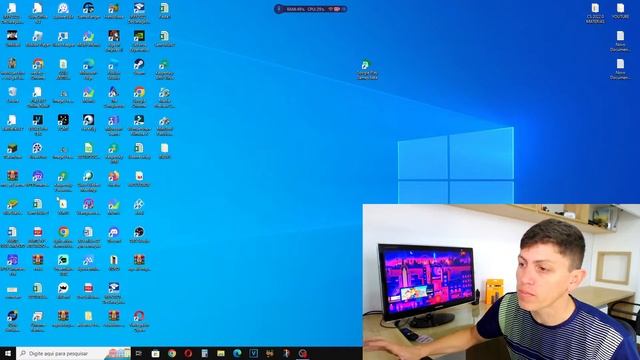This screenshot has width=640, height=360.
Task: Open the Firefox desktop shortcut
Action: coord(113,178)
